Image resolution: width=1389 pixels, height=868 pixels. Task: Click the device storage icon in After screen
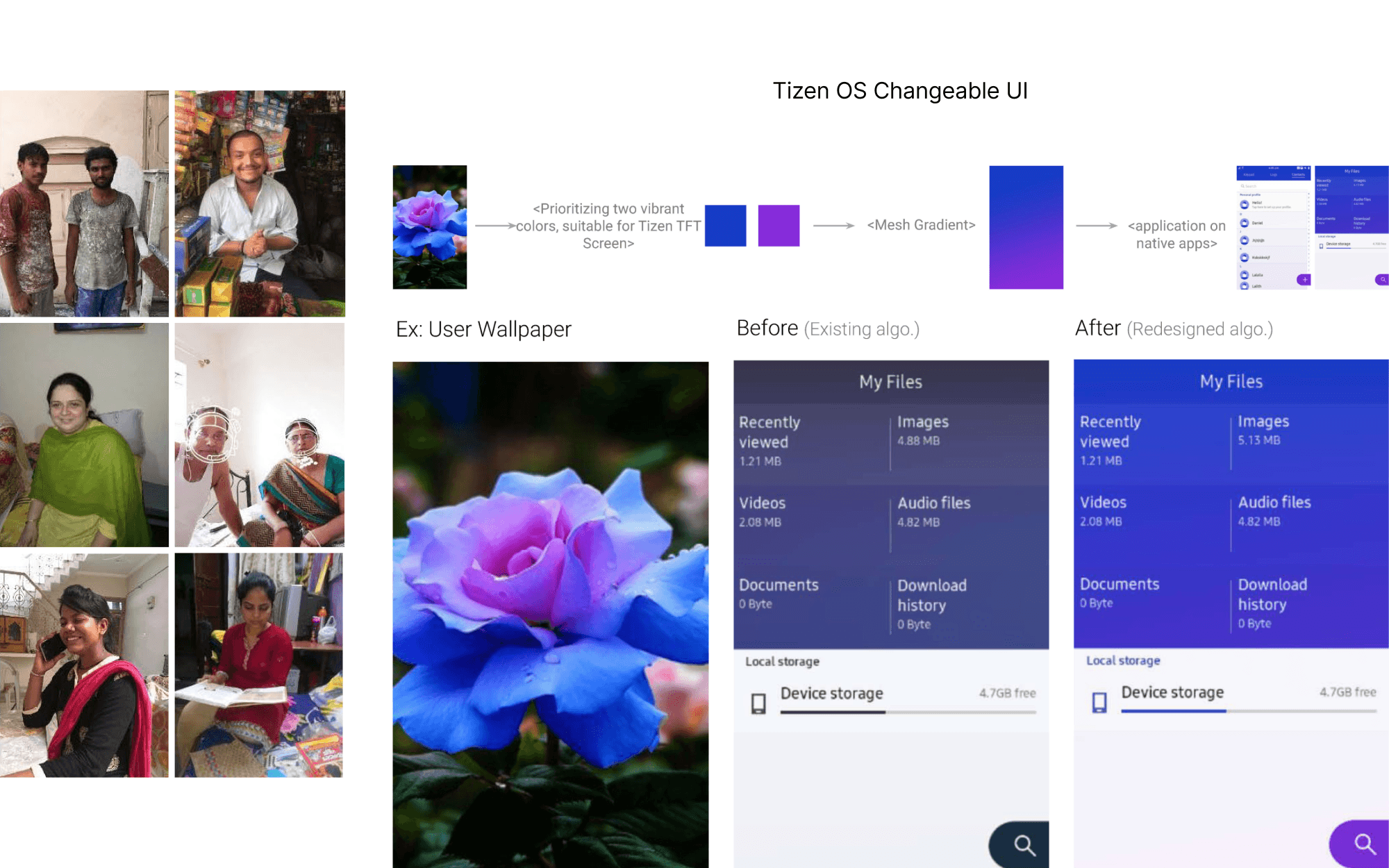tap(1099, 701)
